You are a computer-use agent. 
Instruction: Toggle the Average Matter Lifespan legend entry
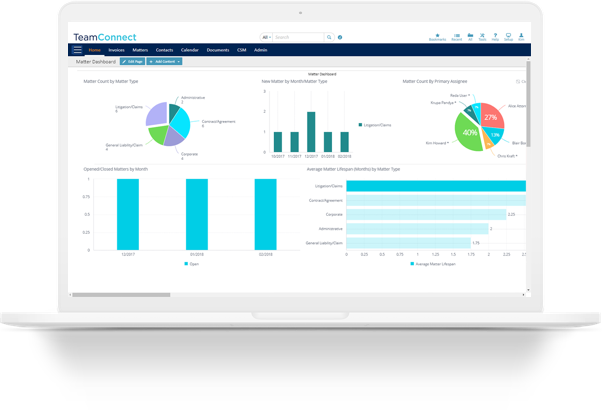coord(433,264)
